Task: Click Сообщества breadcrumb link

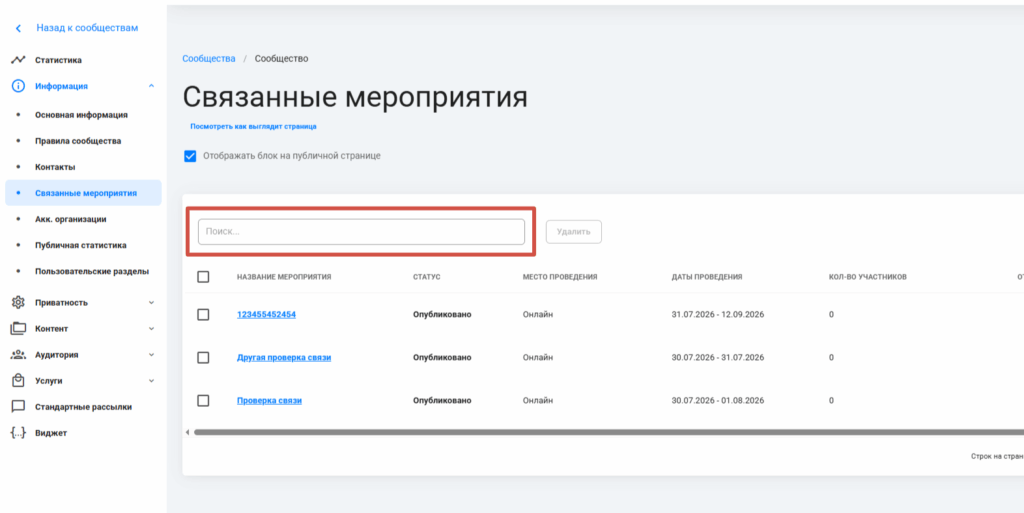Action: click(209, 59)
